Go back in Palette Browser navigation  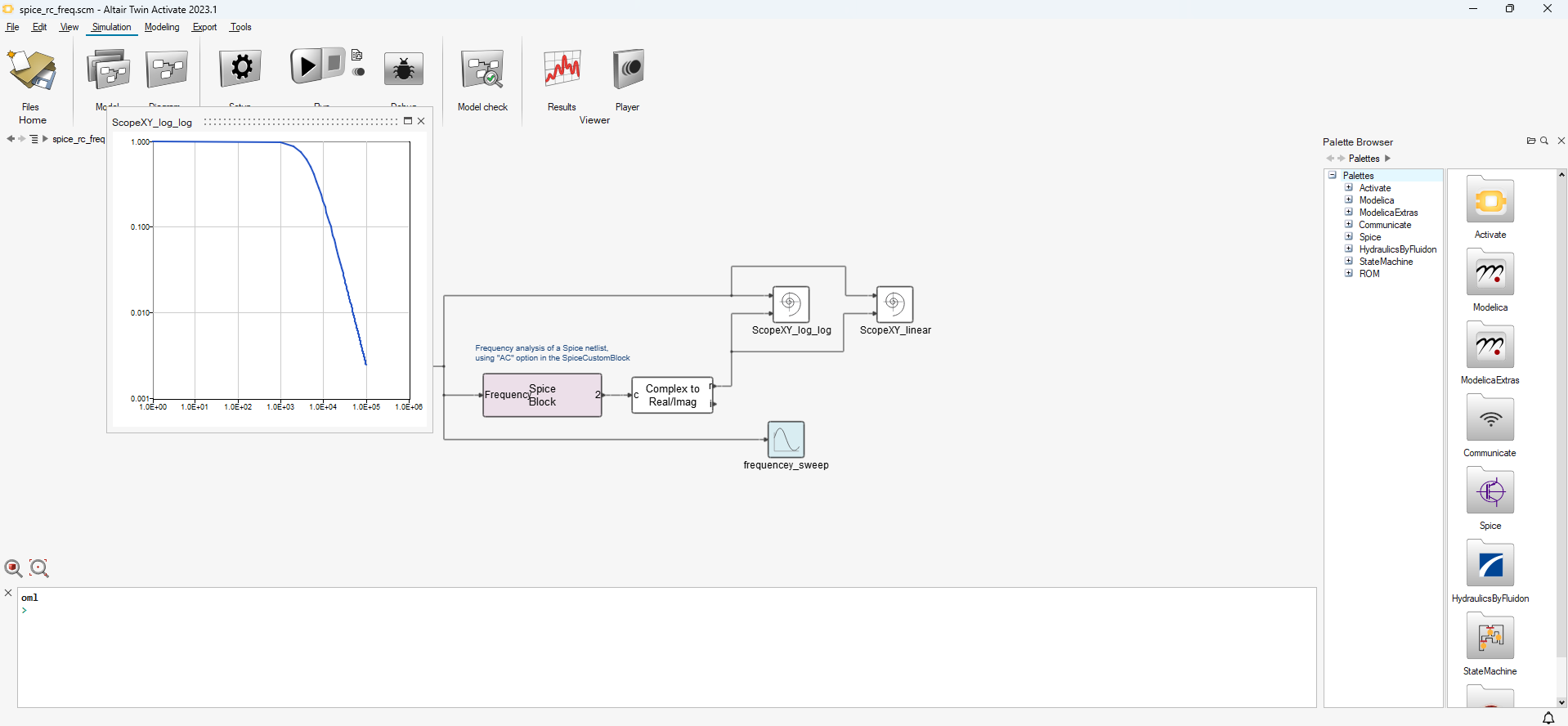1330,159
